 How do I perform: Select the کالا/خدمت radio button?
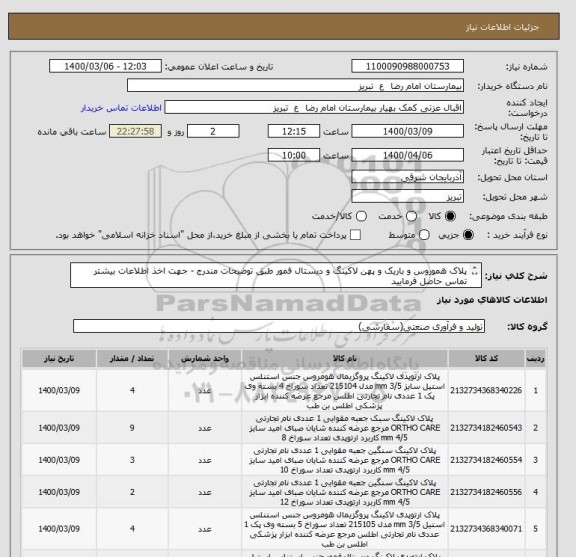click(x=361, y=216)
